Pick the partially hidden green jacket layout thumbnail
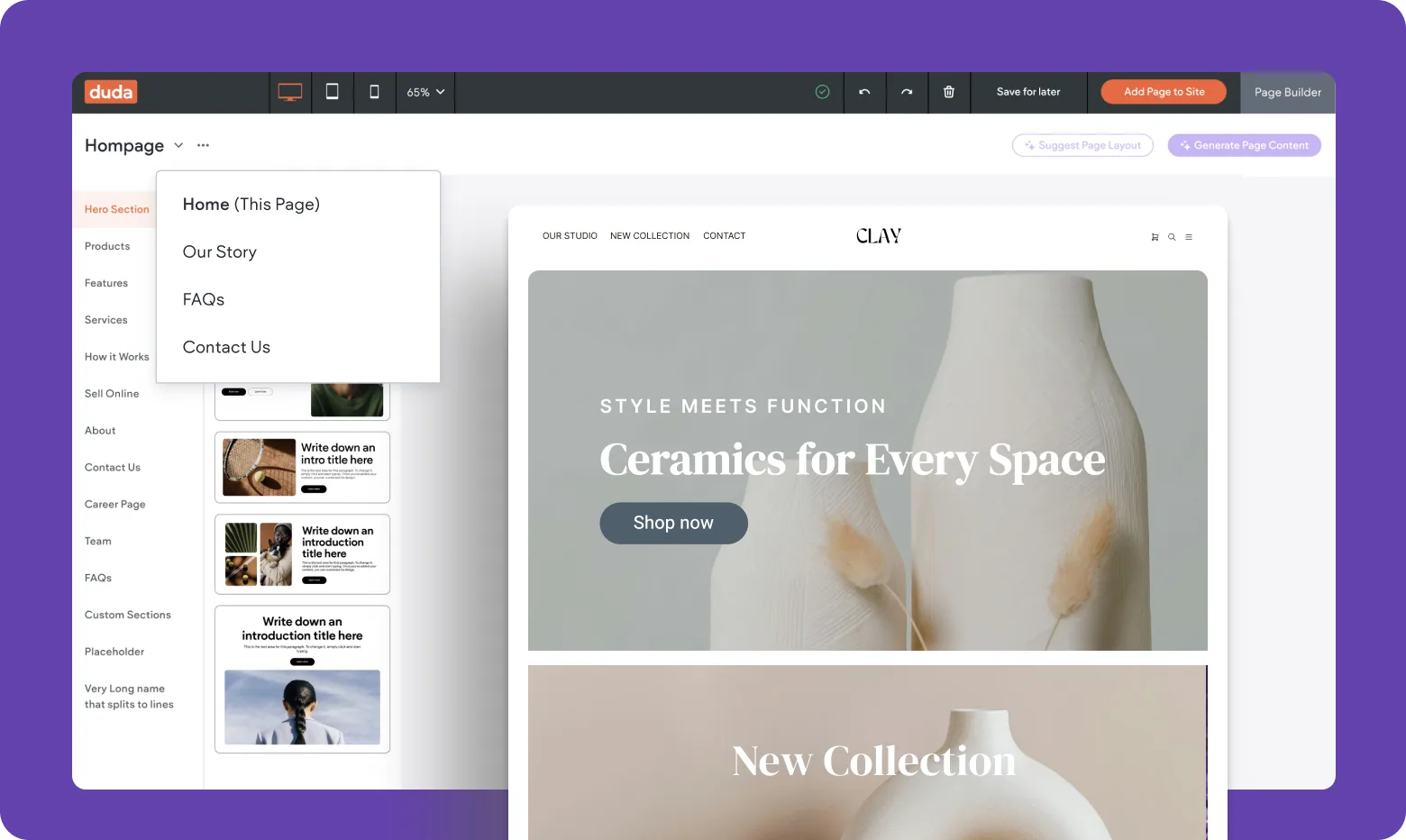The width and height of the screenshot is (1406, 840). 302,401
